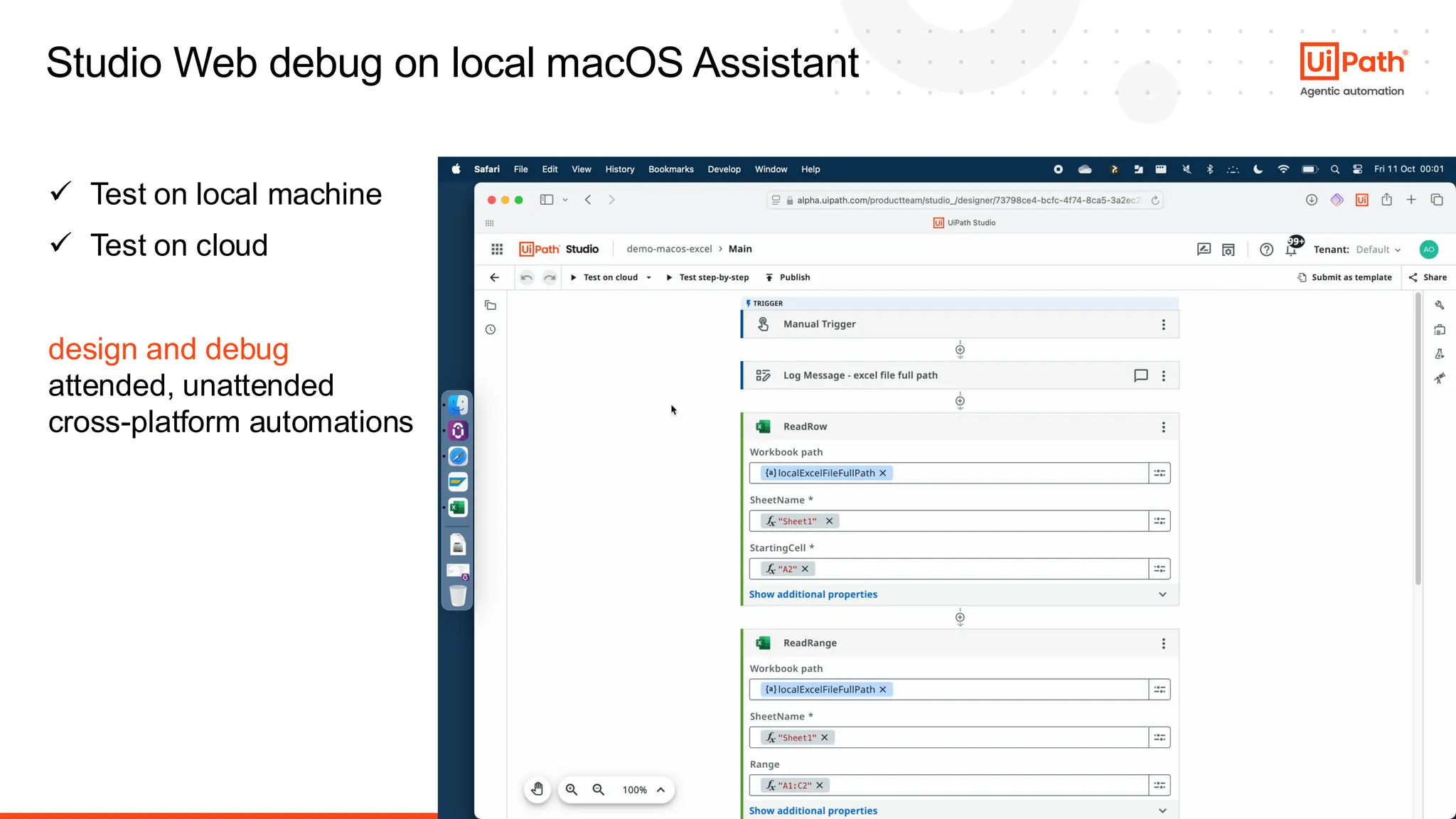Open Spotlight search in menu bar
Image resolution: width=1456 pixels, height=819 pixels.
coord(1334,169)
